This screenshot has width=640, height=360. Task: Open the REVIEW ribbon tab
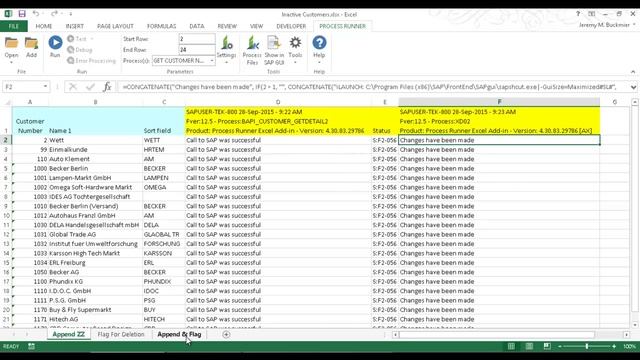227,26
